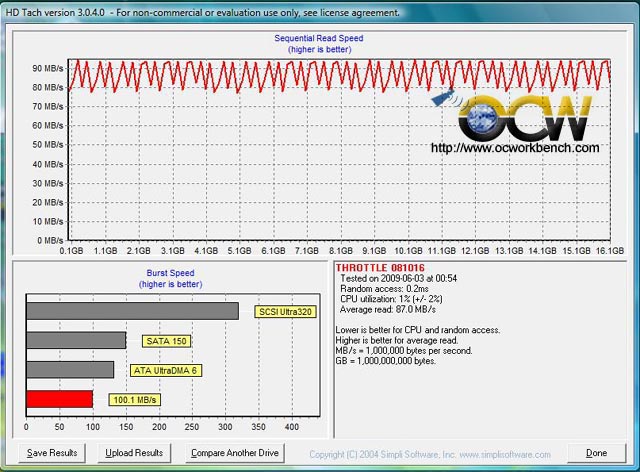The width and height of the screenshot is (640, 472).
Task: Click CPU utilization: 1% line
Action: click(x=391, y=299)
